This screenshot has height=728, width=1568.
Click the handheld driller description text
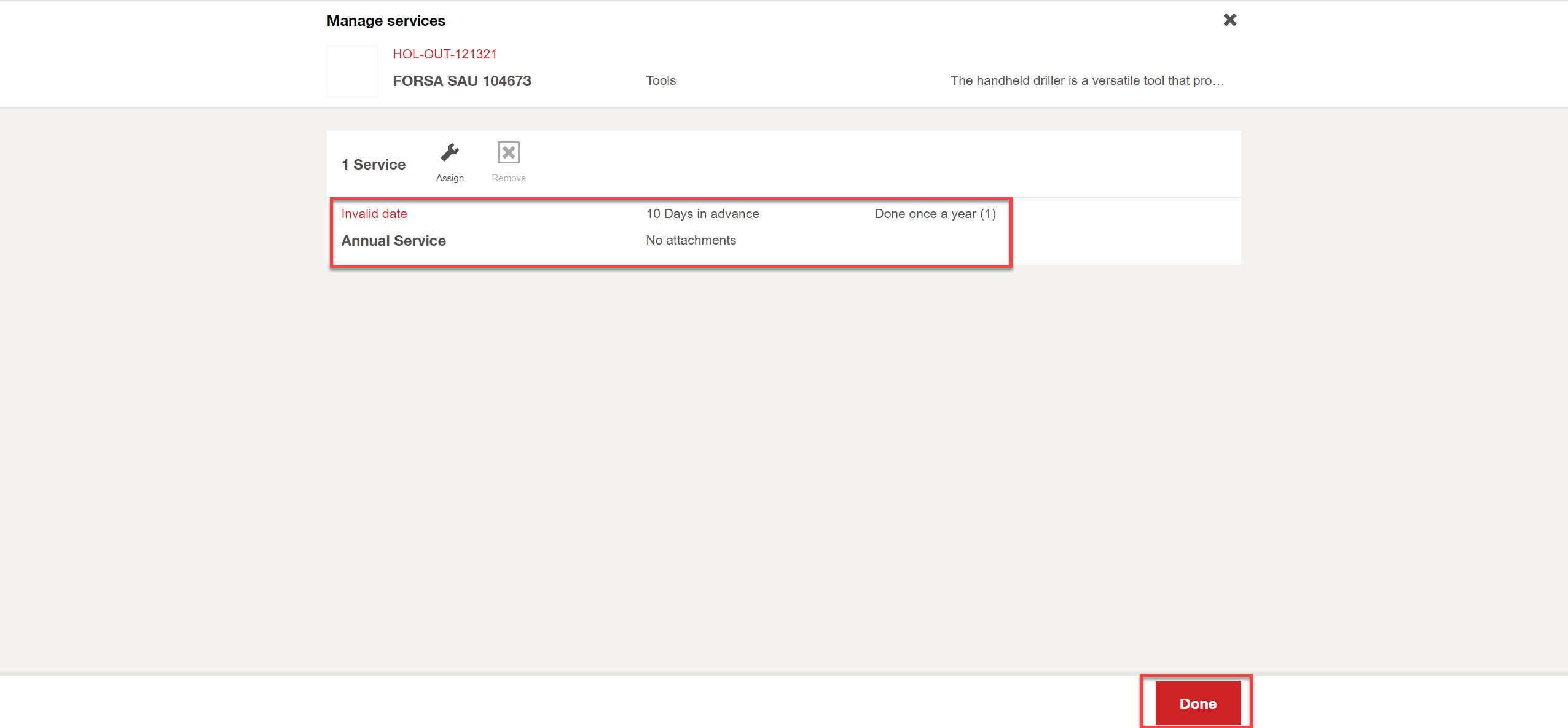coord(1087,80)
